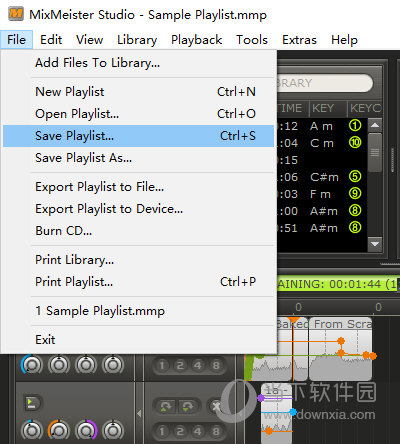Image resolution: width=400 pixels, height=444 pixels.
Task: Click the A#m key in the :51 row
Action: (x=324, y=228)
